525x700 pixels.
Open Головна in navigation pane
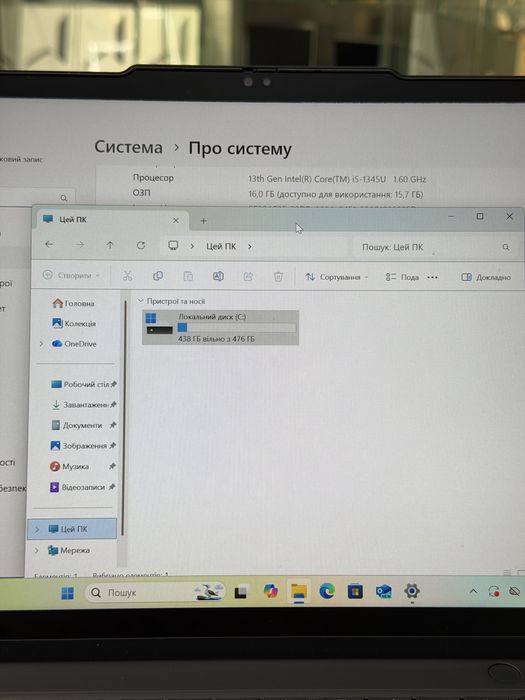pyautogui.click(x=74, y=303)
